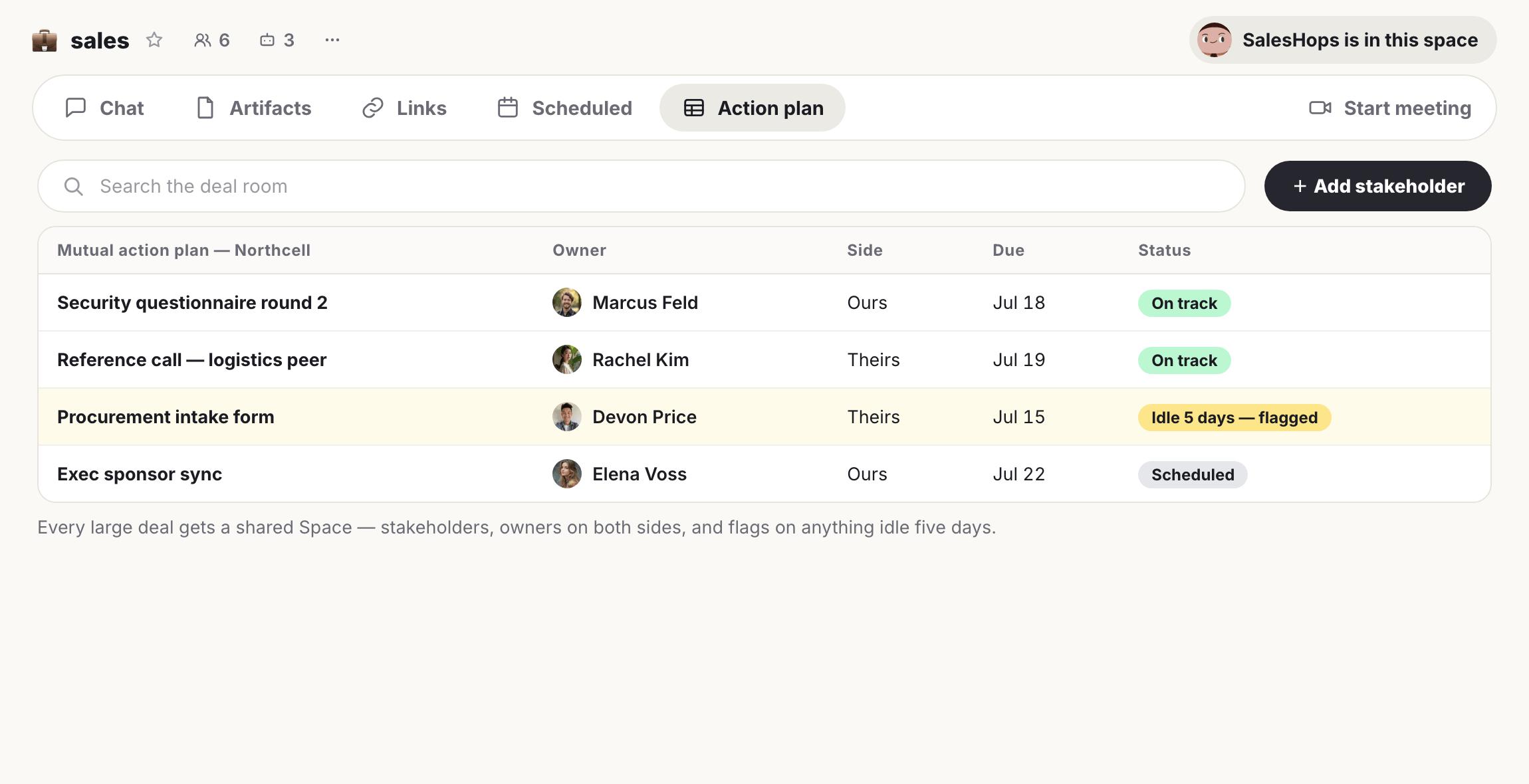Click the Status column header
The width and height of the screenshot is (1529, 784).
click(x=1164, y=250)
